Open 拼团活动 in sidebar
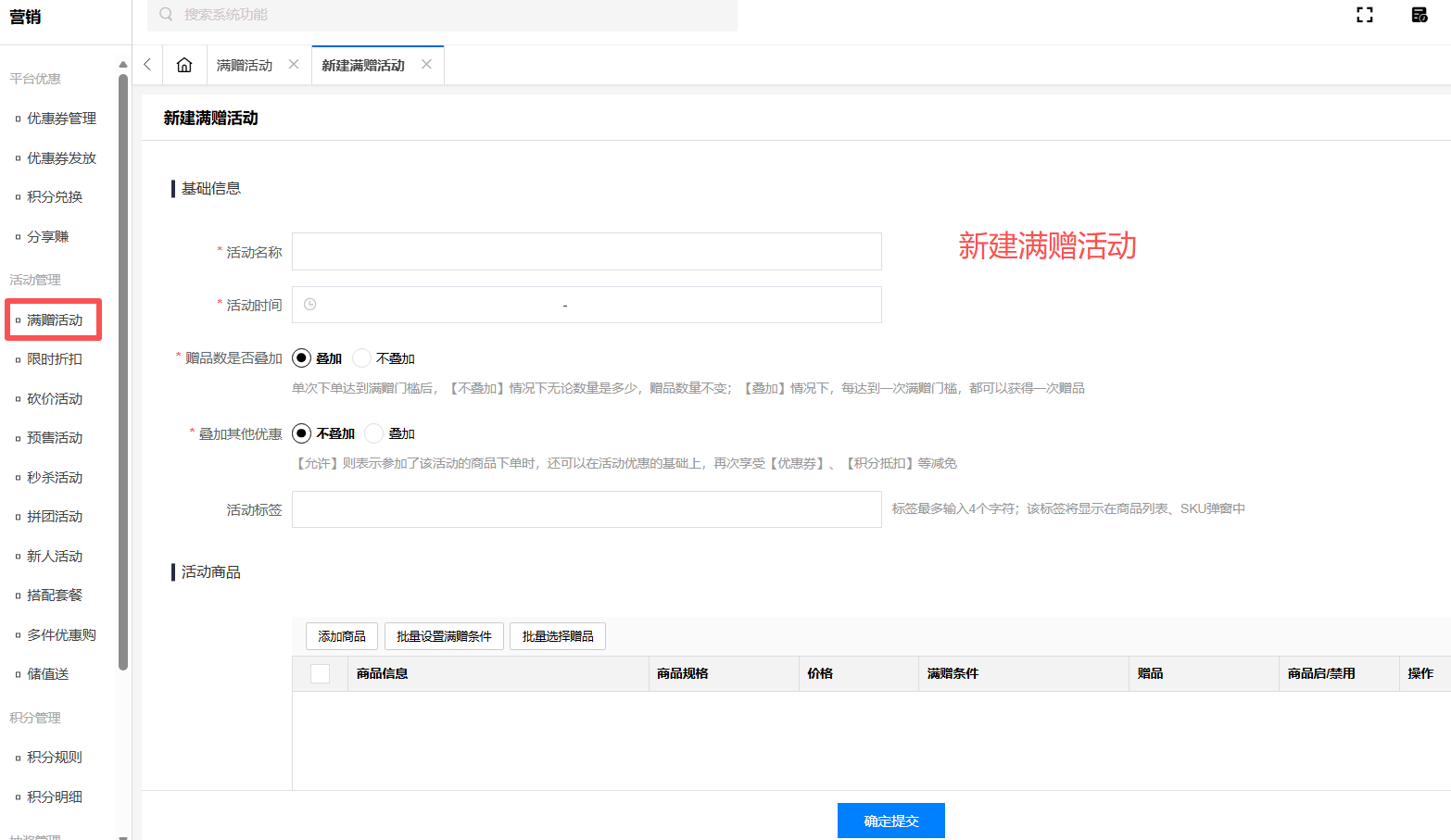Viewport: 1451px width, 840px height. pyautogui.click(x=55, y=516)
